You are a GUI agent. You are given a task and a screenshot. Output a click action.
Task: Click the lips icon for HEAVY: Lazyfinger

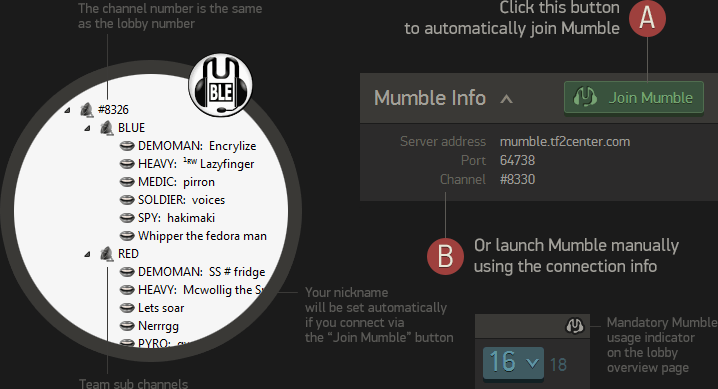point(127,164)
